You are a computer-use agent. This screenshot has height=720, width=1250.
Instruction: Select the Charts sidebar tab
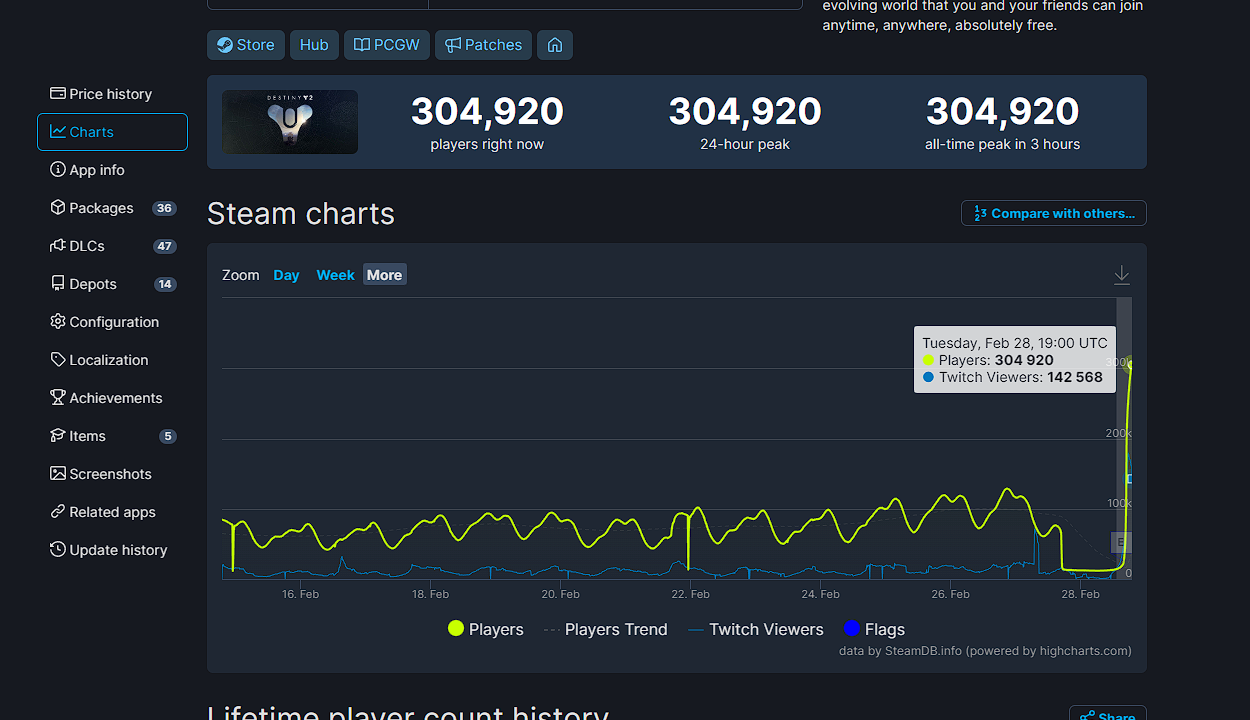pos(112,132)
